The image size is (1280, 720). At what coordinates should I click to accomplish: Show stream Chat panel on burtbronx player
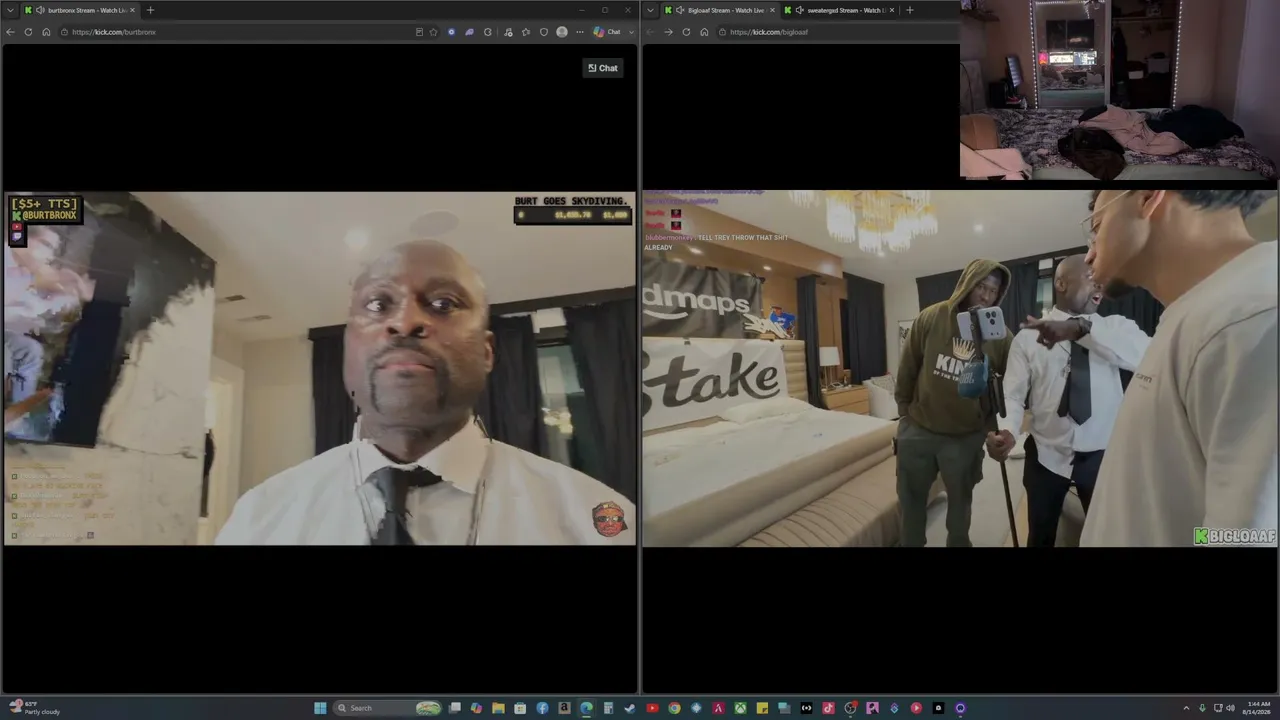[x=603, y=68]
